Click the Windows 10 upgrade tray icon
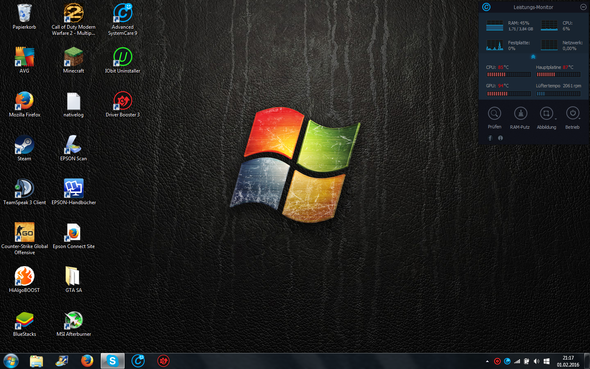 click(x=546, y=361)
